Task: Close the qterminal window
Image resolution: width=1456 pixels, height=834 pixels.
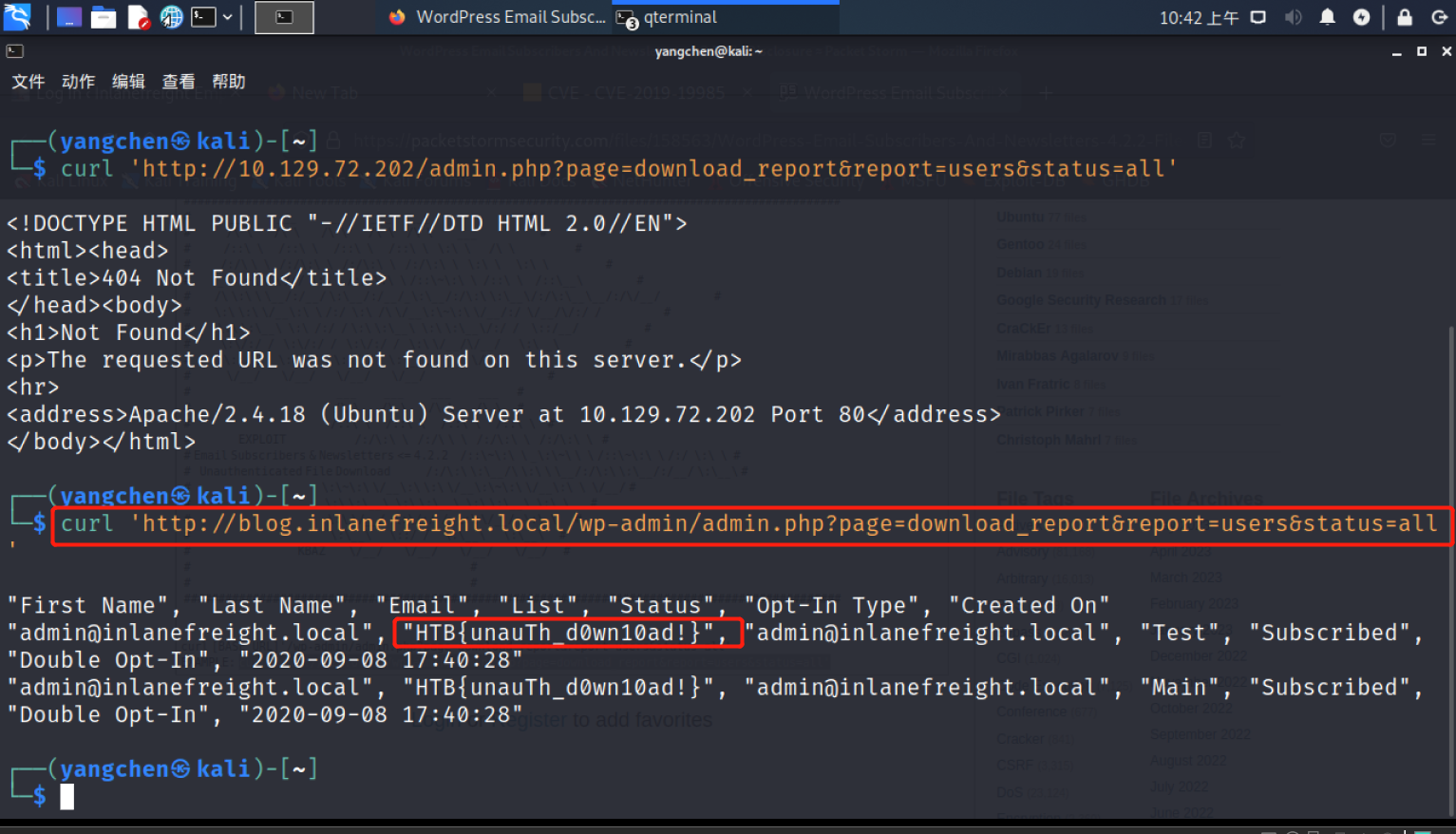Action: coord(1447,51)
